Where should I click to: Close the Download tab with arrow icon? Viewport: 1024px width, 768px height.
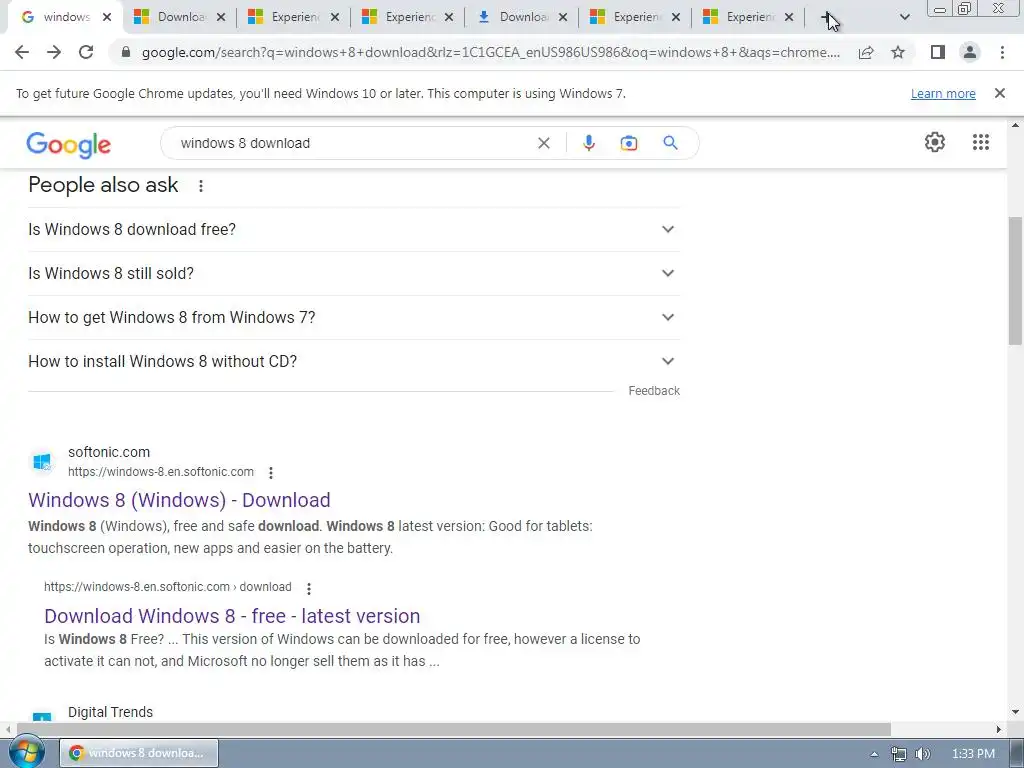pos(562,18)
